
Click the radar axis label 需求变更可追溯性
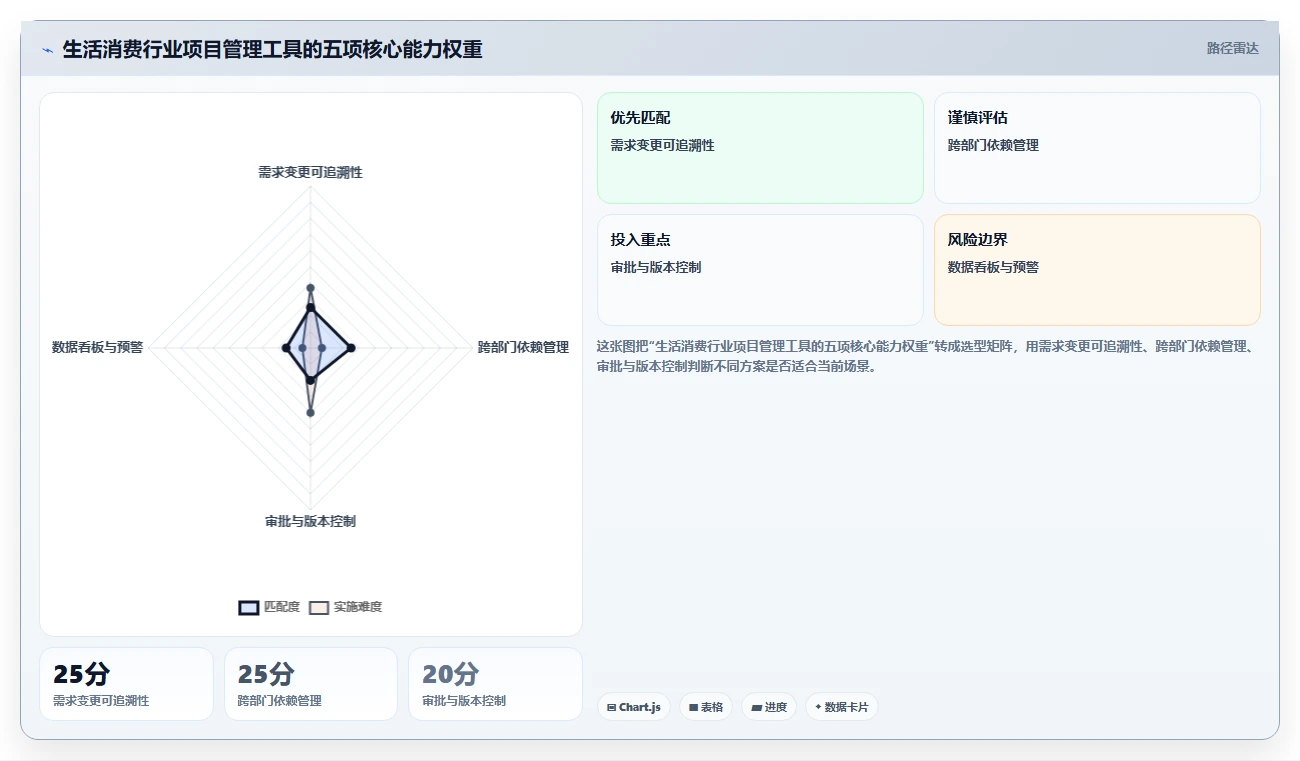click(310, 172)
